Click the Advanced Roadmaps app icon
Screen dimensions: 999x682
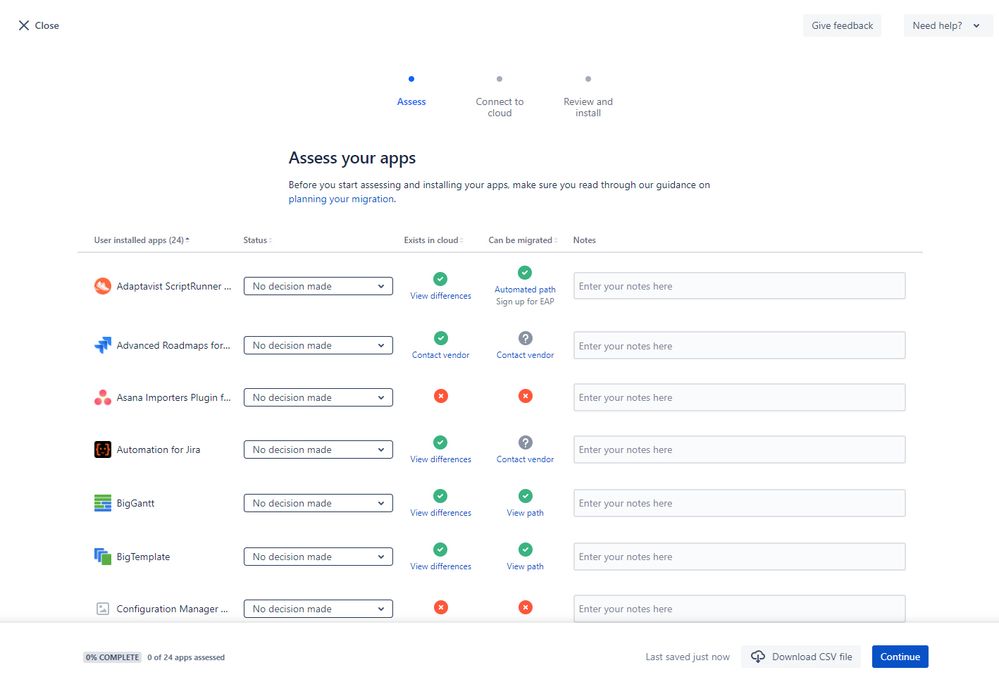pyautogui.click(x=102, y=345)
